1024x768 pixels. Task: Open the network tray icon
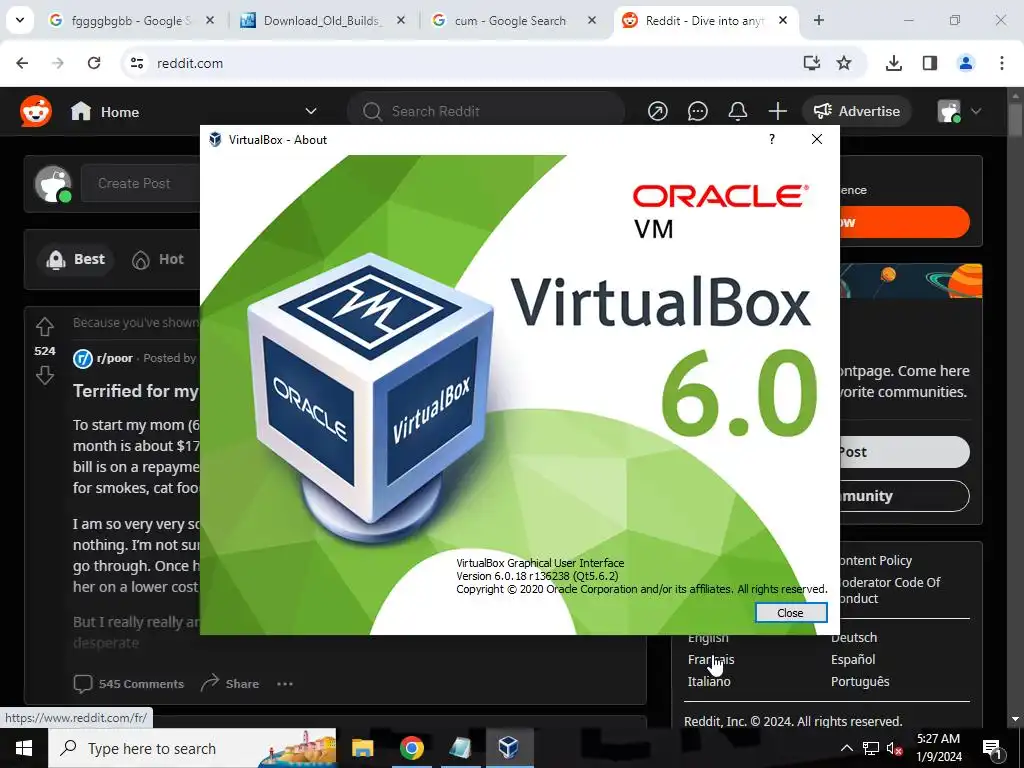coord(871,748)
